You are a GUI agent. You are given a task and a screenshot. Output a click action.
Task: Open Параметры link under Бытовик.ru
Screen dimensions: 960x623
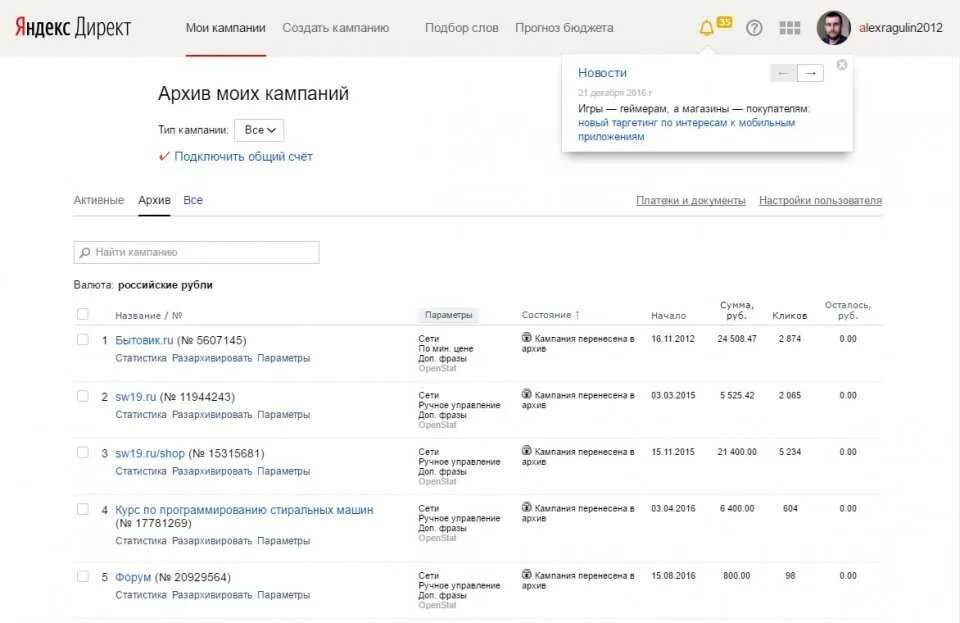[283, 358]
